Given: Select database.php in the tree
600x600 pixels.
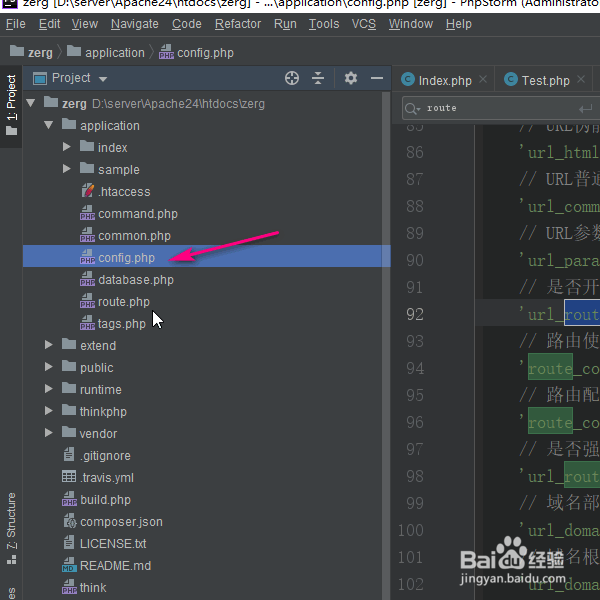Looking at the screenshot, I should 127,280.
